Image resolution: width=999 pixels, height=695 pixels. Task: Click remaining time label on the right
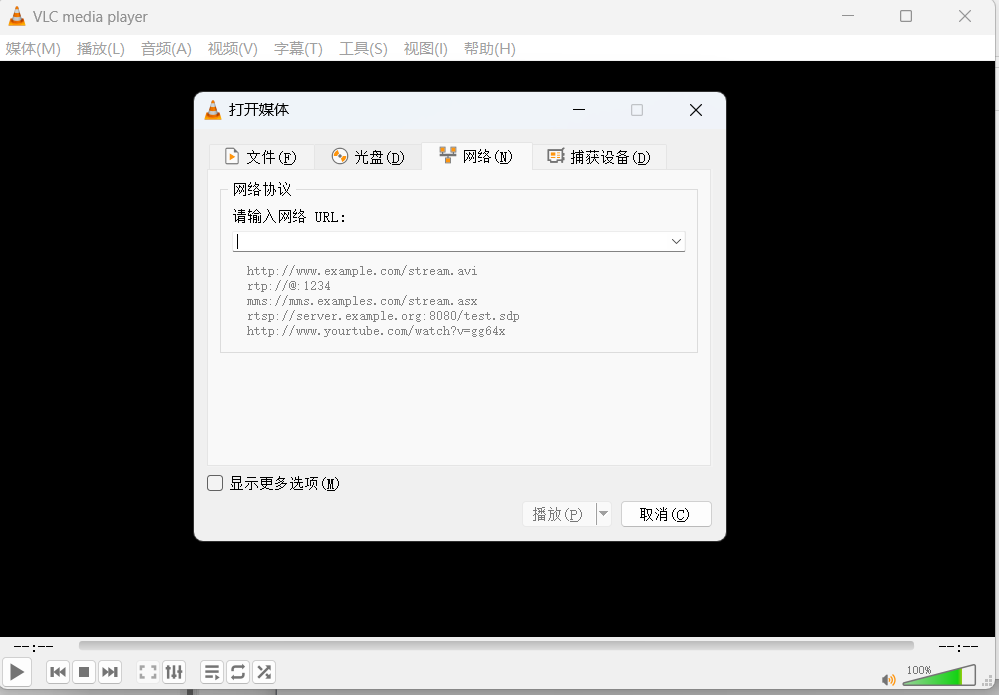click(958, 647)
